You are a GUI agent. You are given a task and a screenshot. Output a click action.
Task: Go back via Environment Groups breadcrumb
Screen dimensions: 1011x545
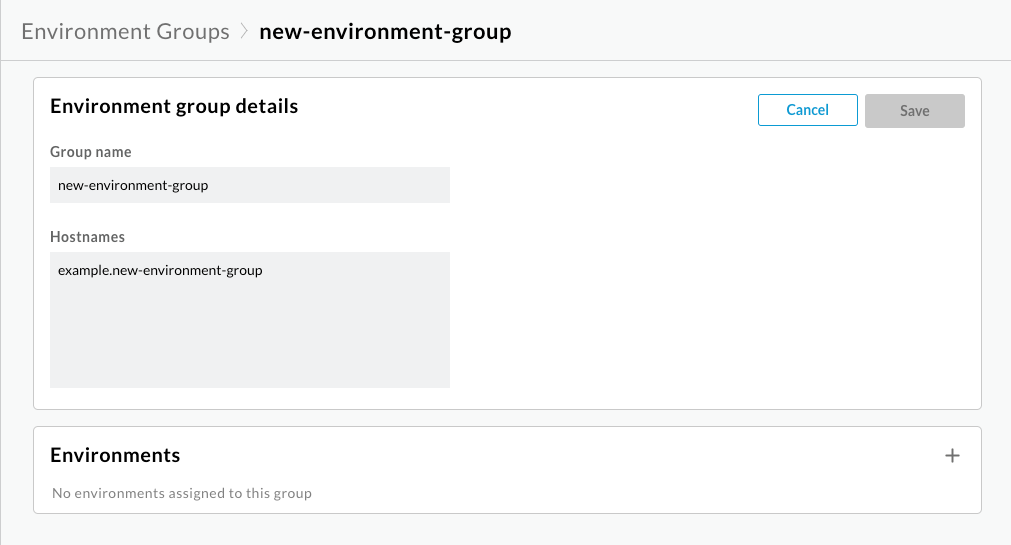[x=125, y=32]
